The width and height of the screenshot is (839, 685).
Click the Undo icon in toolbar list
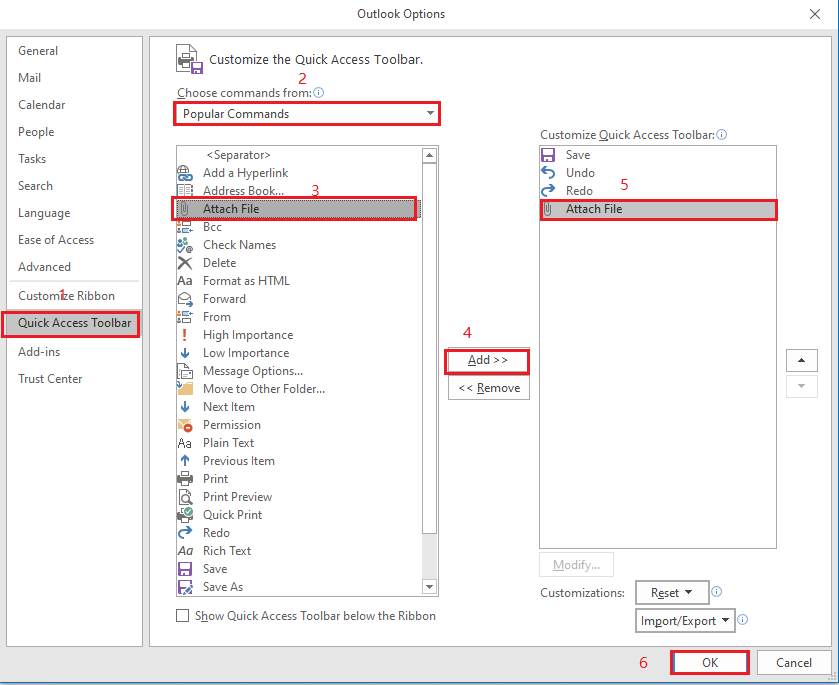pyautogui.click(x=548, y=173)
